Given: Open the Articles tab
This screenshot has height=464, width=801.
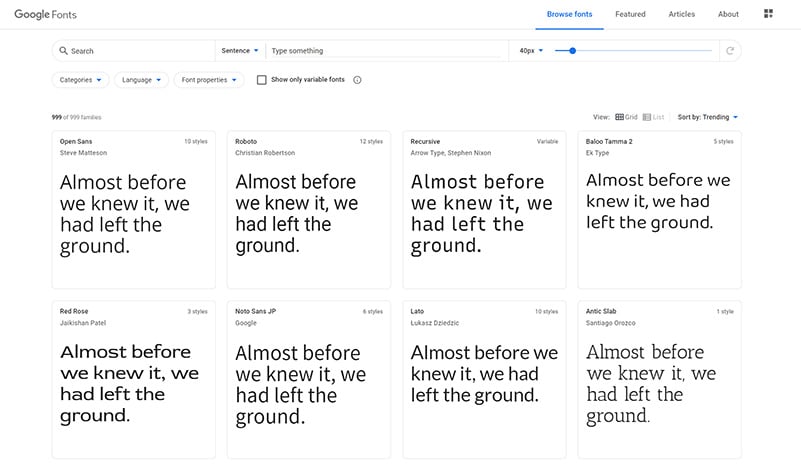Looking at the screenshot, I should click(682, 14).
